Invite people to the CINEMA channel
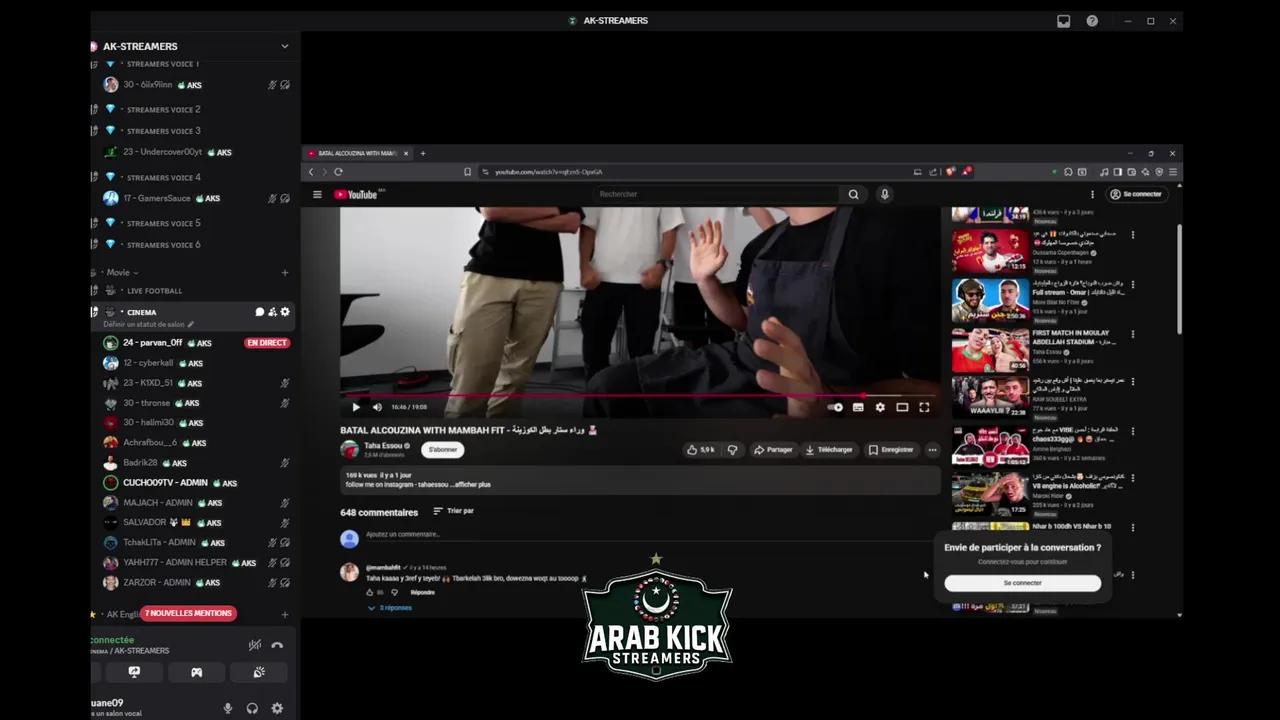The height and width of the screenshot is (720, 1280). coord(272,312)
